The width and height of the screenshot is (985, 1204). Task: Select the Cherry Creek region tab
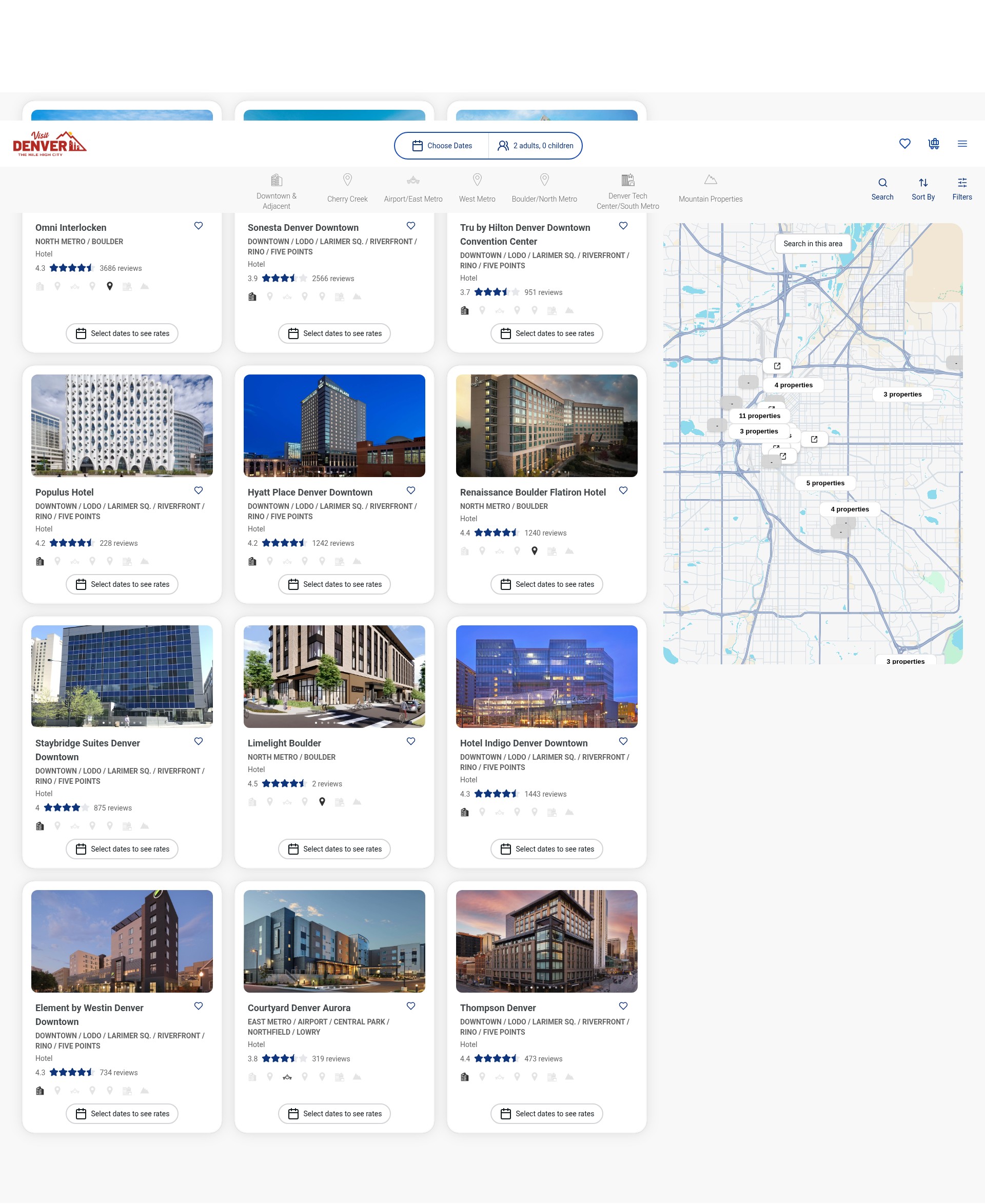coord(347,188)
